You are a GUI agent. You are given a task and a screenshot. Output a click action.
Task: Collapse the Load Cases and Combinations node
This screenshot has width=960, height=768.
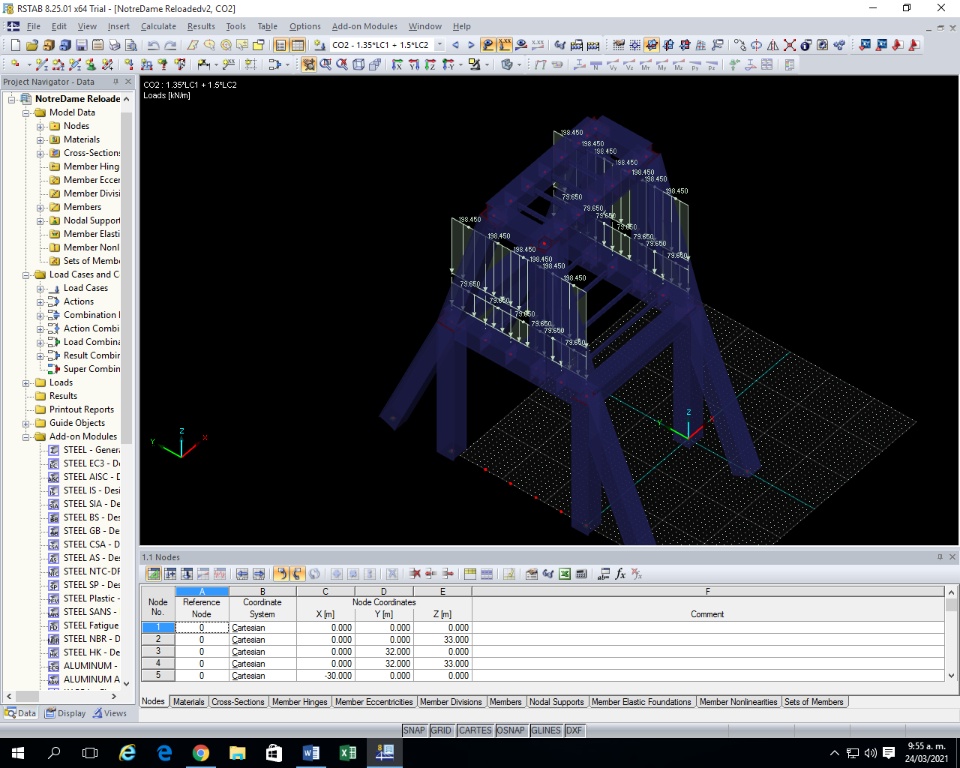coord(26,275)
